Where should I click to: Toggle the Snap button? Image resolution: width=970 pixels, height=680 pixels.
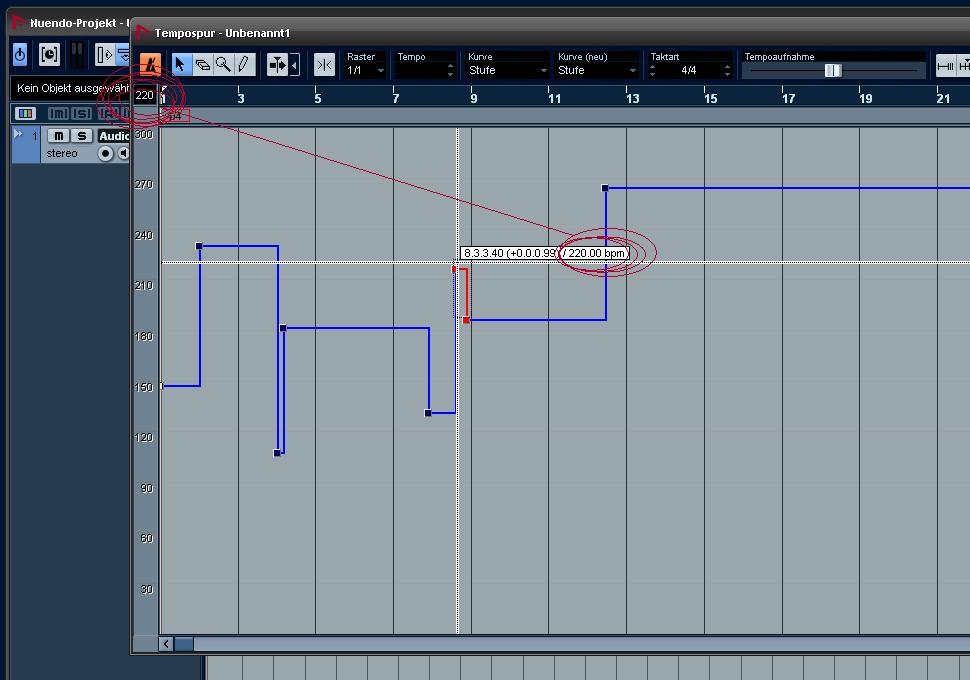click(x=324, y=64)
